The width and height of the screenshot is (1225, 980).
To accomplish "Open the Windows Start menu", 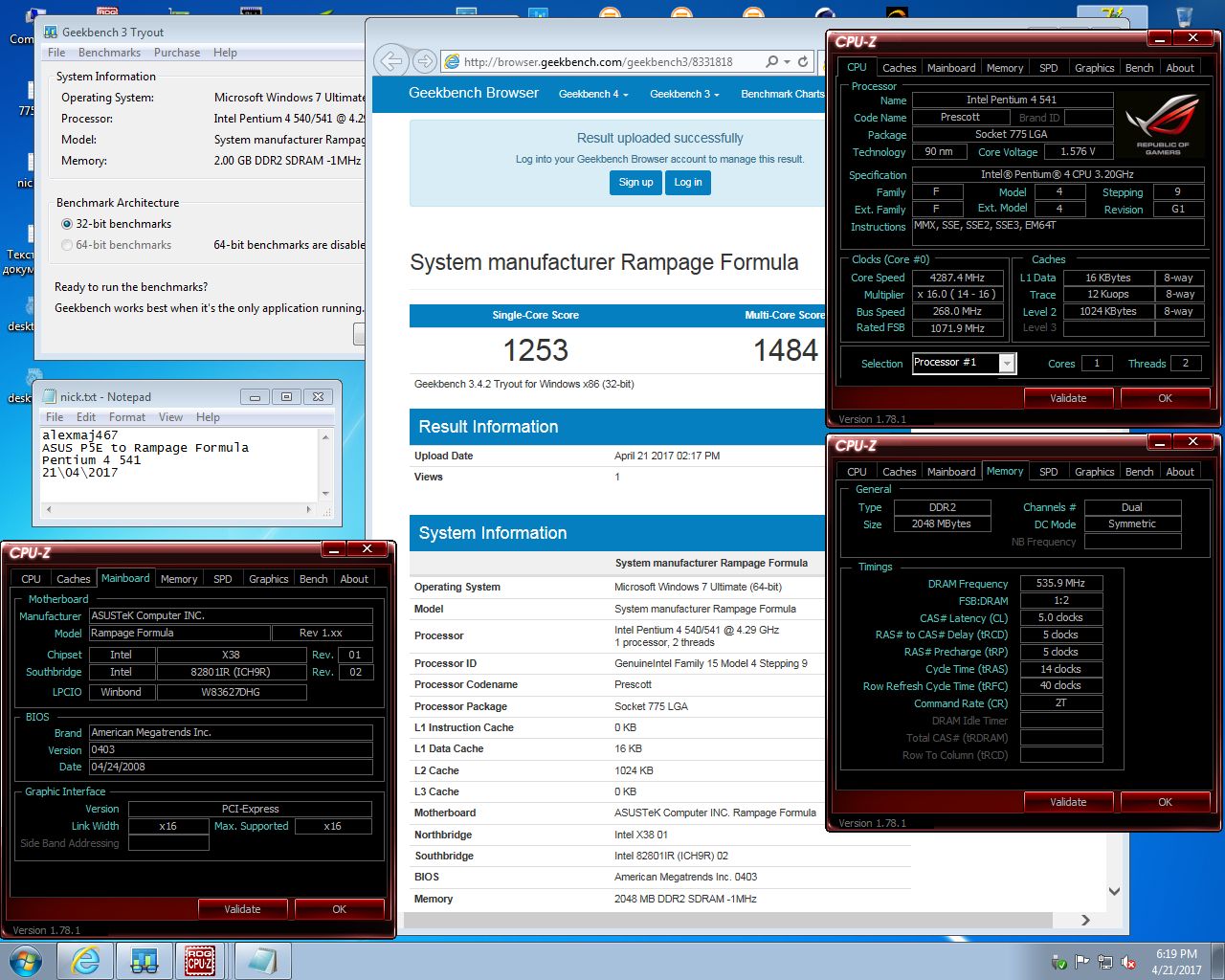I will click(26, 961).
